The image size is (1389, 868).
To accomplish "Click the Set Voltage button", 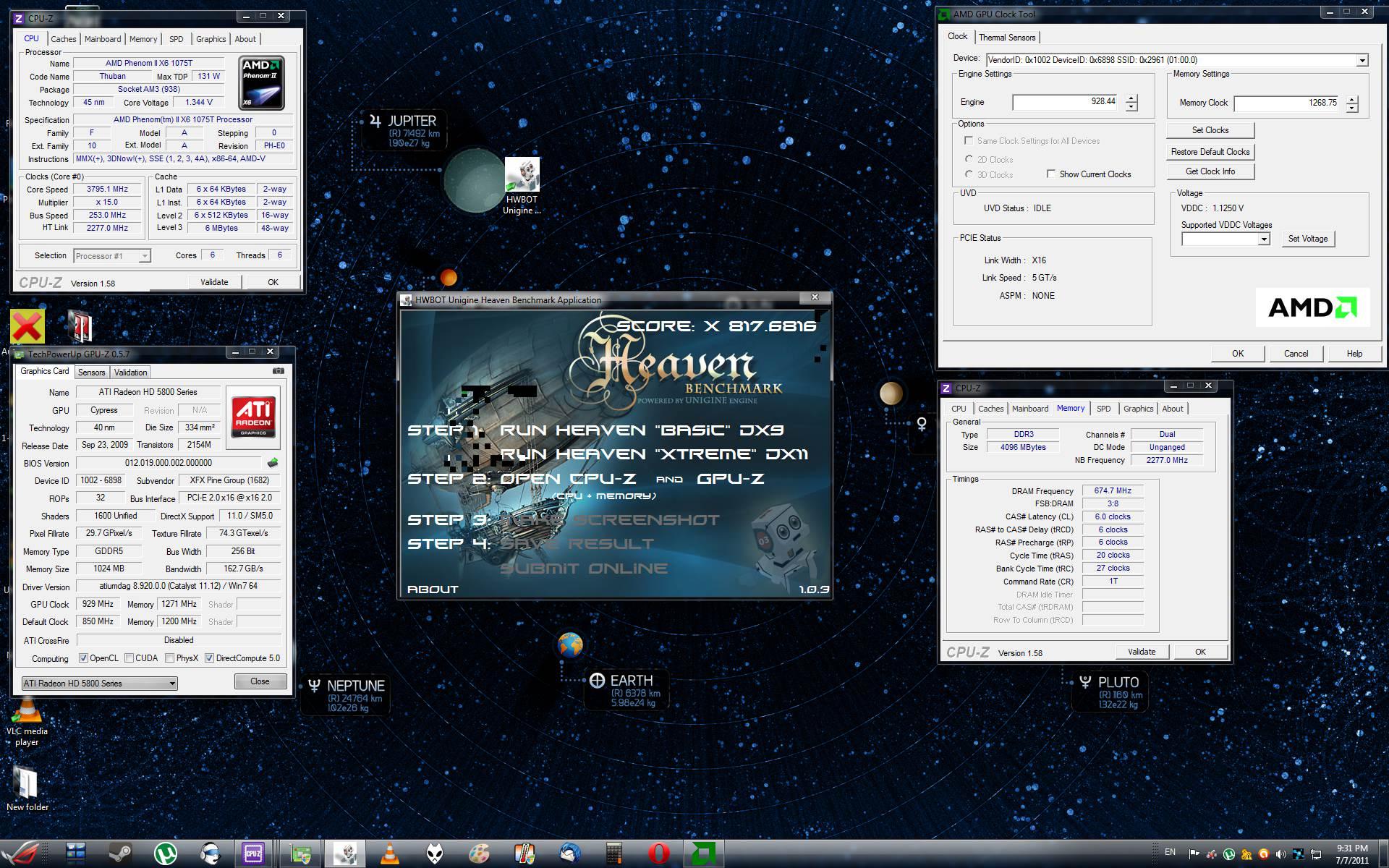I will 1308,239.
